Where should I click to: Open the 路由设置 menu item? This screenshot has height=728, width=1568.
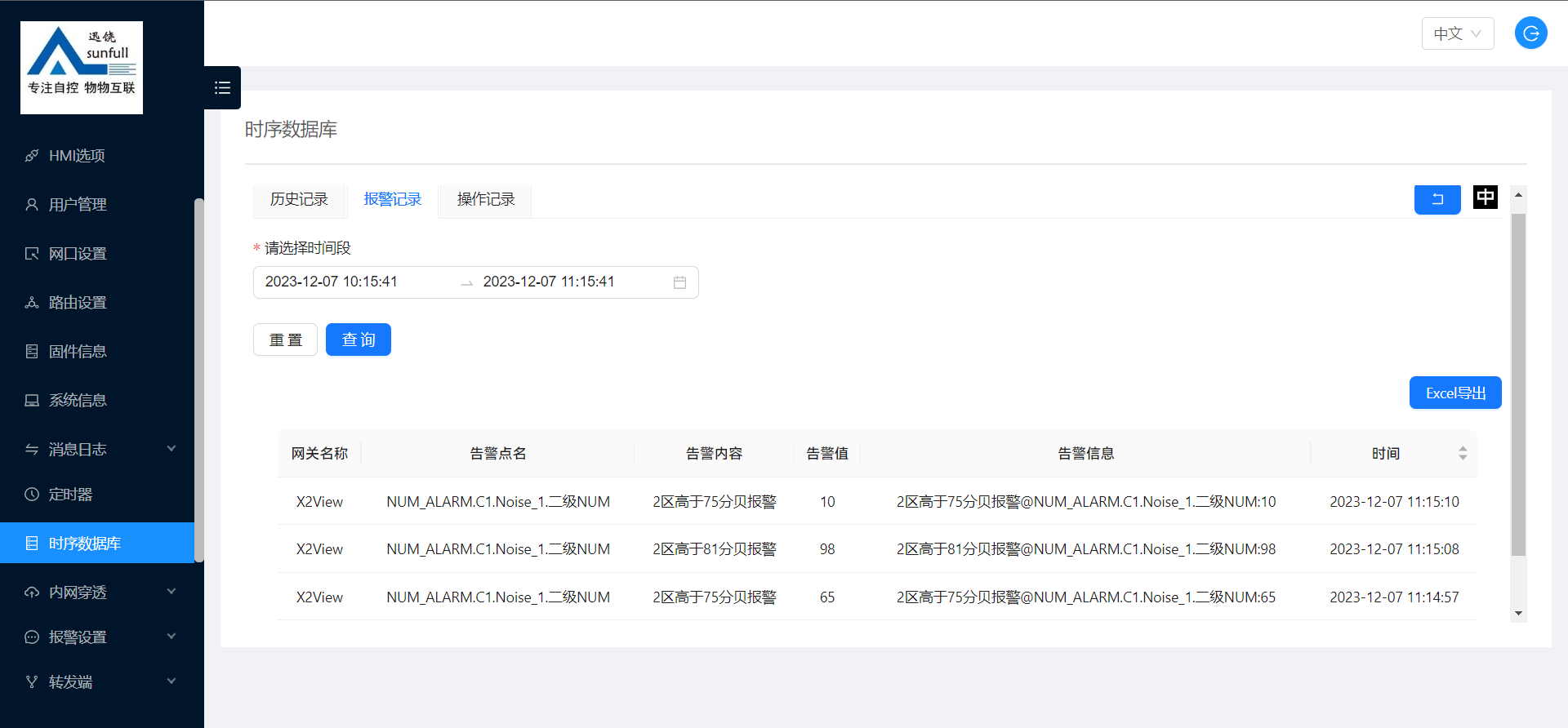click(97, 302)
